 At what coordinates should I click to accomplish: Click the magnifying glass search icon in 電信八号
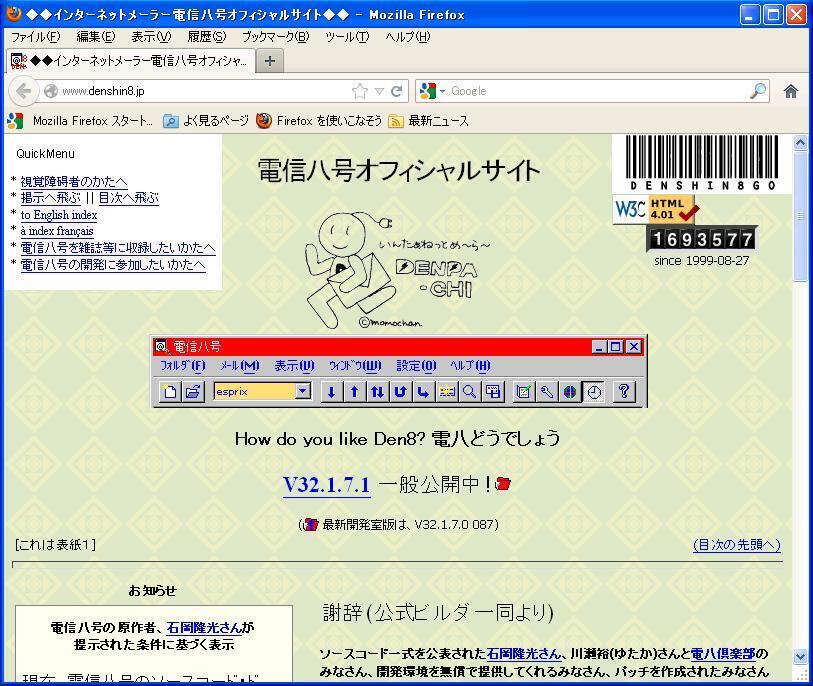click(469, 391)
